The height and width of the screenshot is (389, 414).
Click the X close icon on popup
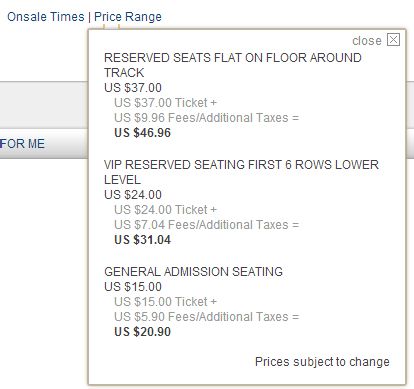393,40
